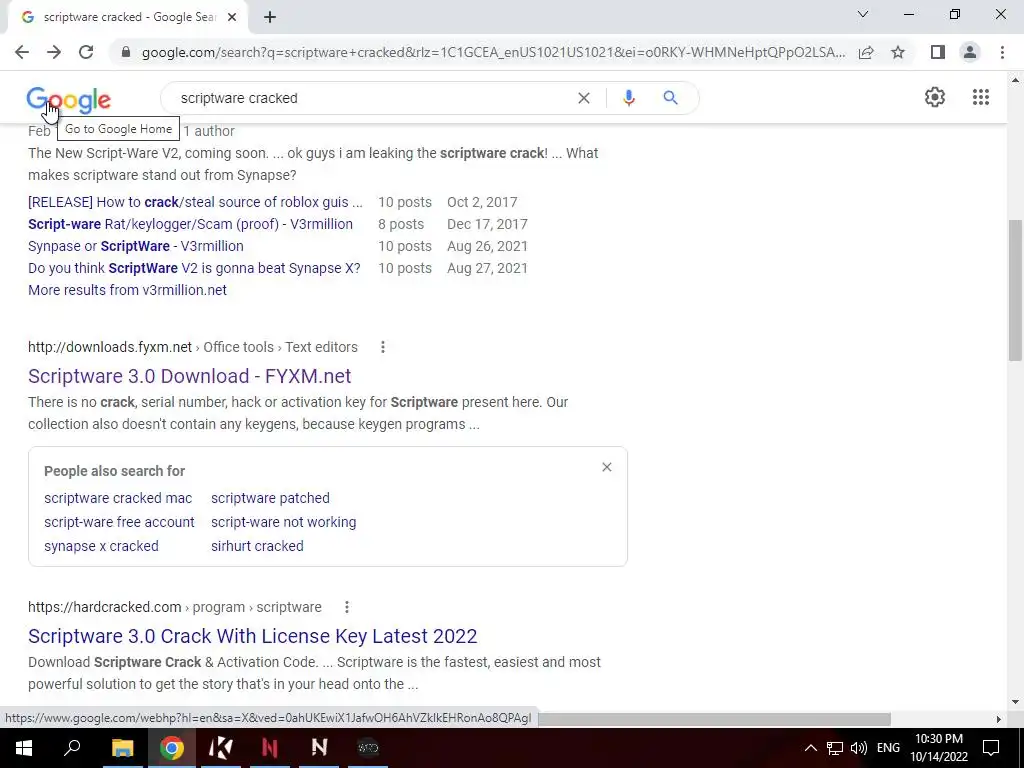This screenshot has height=768, width=1024.
Task: Search 'scriptware patched' suggestion
Action: click(x=270, y=498)
